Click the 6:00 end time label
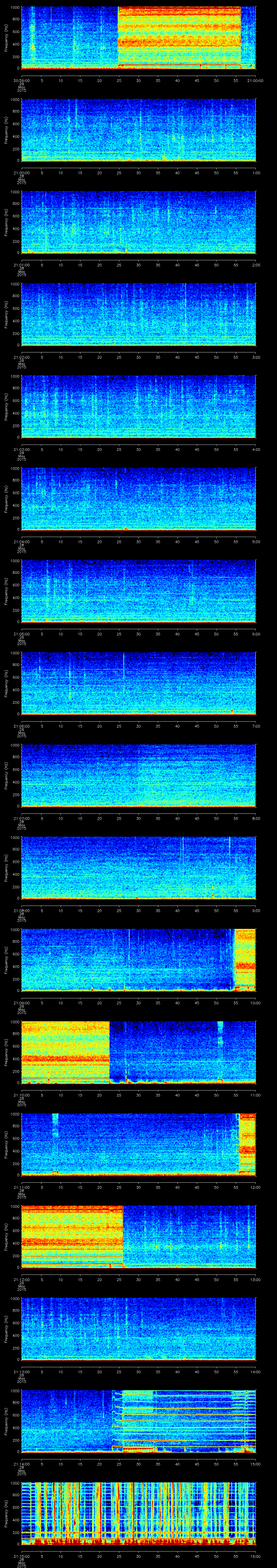 tap(256, 634)
